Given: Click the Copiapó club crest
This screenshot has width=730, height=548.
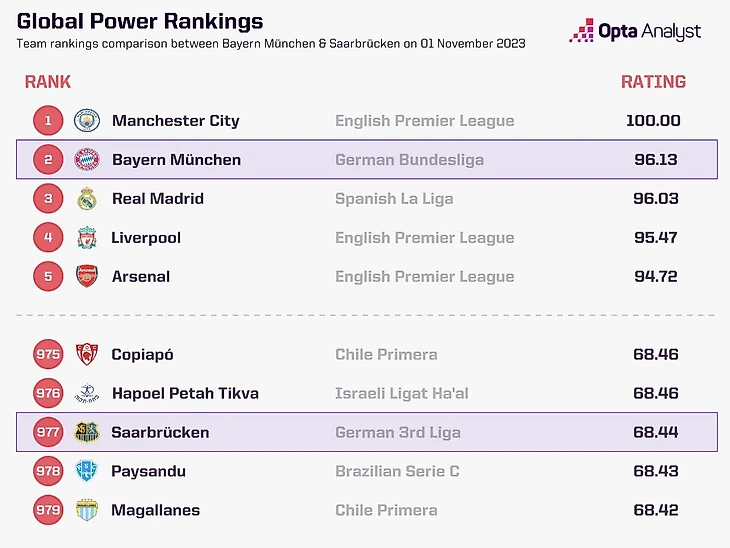Looking at the screenshot, I should pyautogui.click(x=86, y=355).
